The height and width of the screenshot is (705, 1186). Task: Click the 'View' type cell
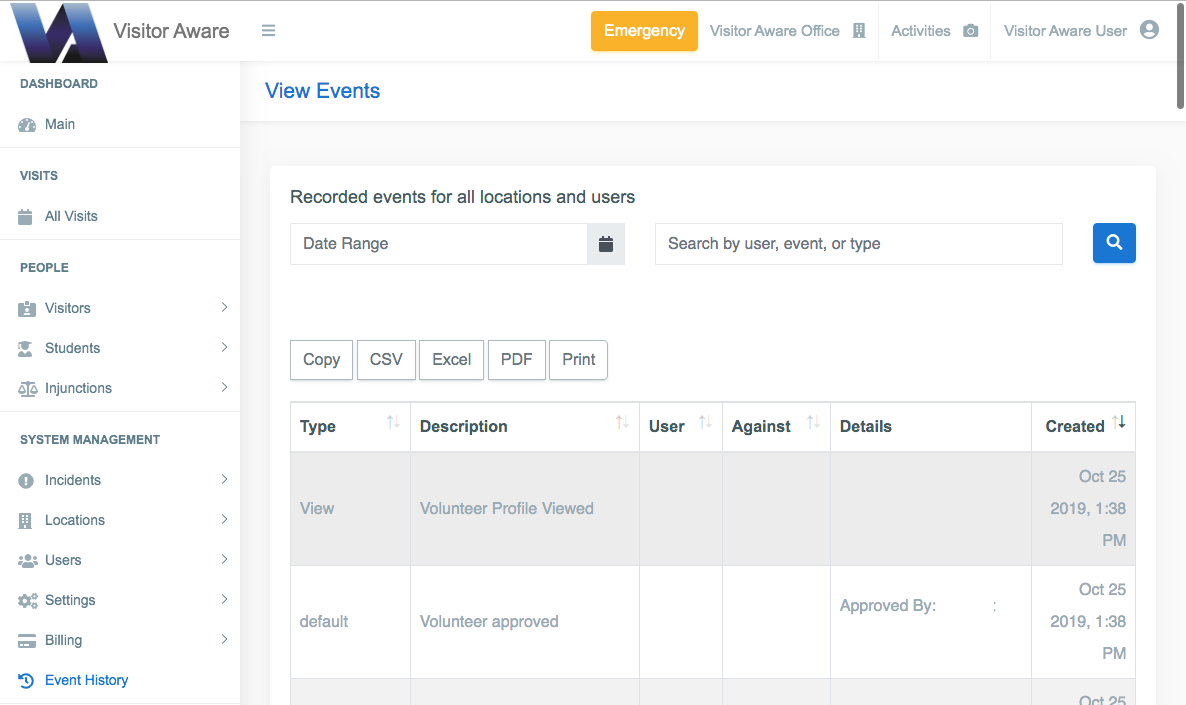(x=350, y=509)
